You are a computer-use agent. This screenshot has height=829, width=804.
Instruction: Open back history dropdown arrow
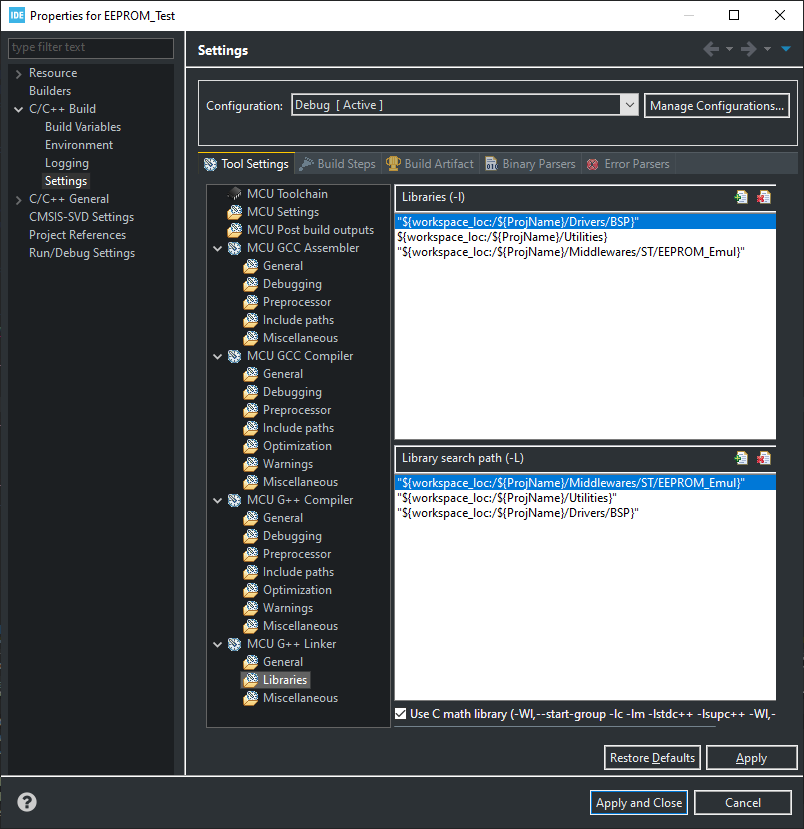729,49
